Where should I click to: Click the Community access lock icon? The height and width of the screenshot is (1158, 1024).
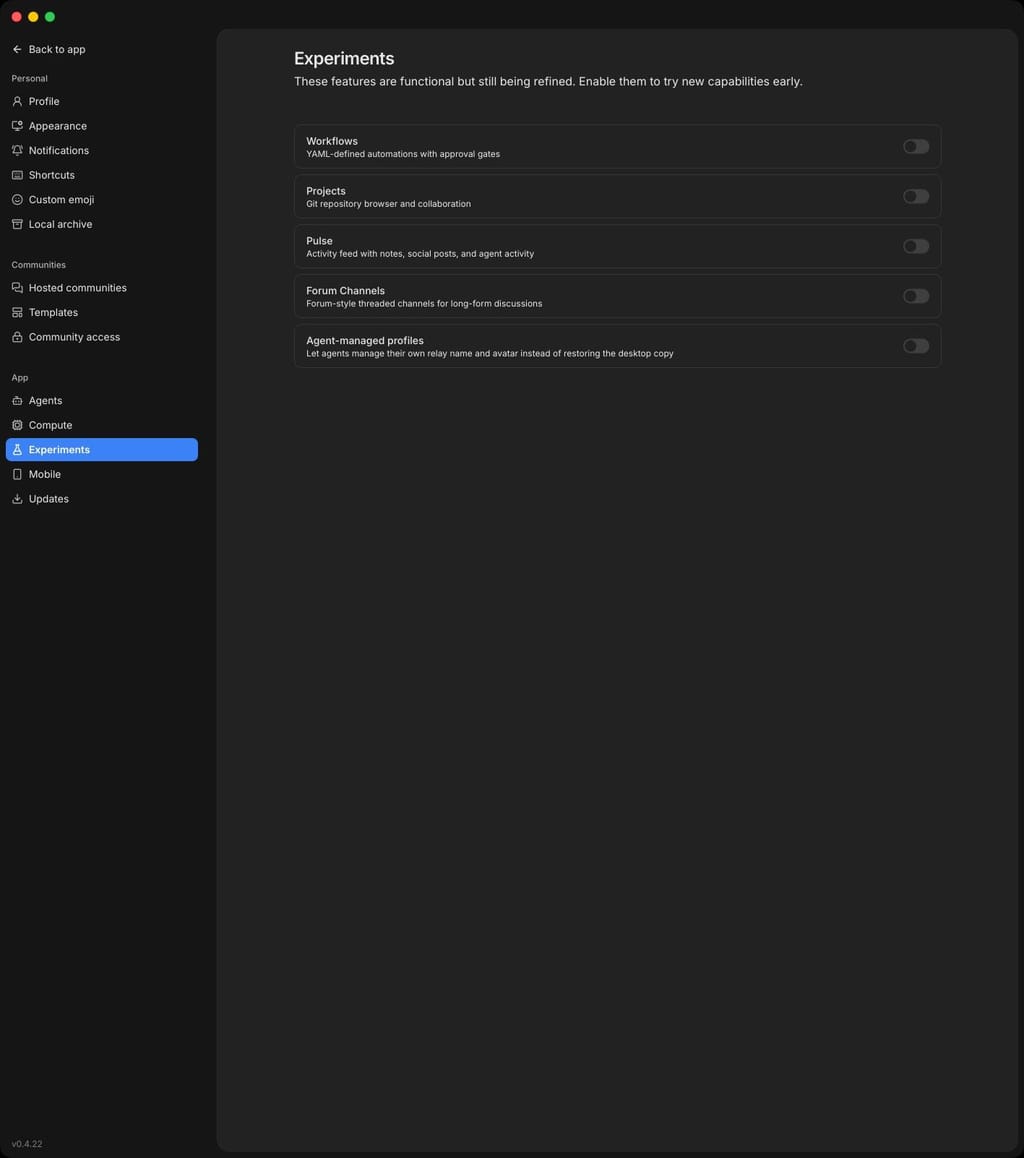17,337
